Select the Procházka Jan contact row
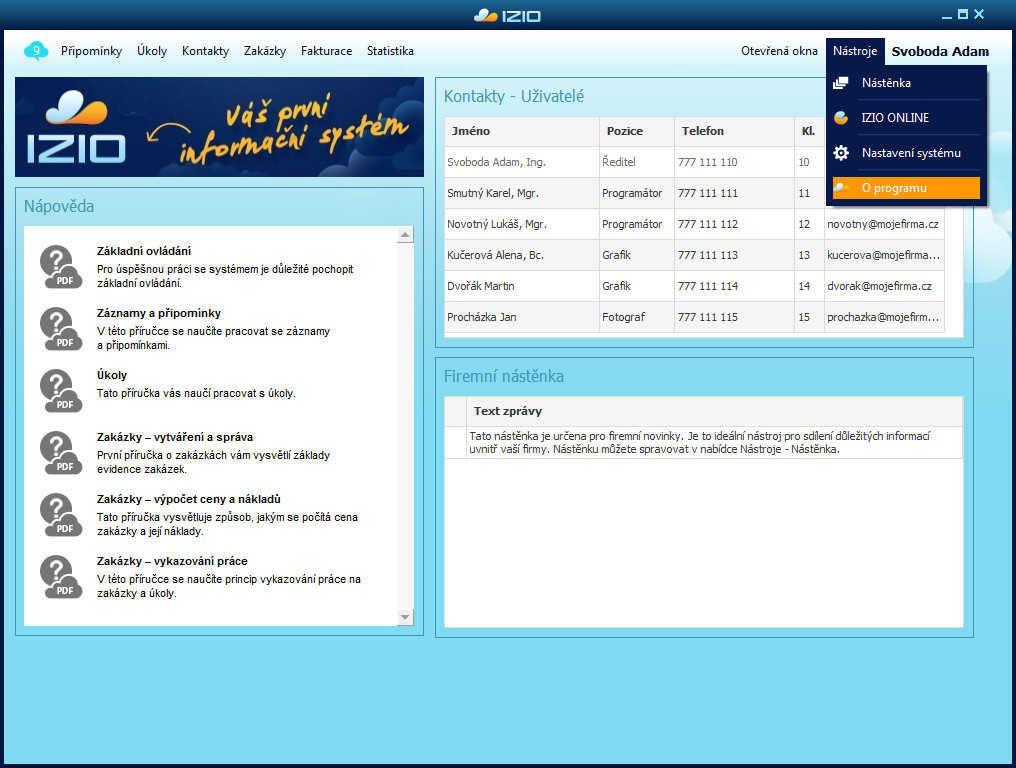1016x768 pixels. coord(694,317)
